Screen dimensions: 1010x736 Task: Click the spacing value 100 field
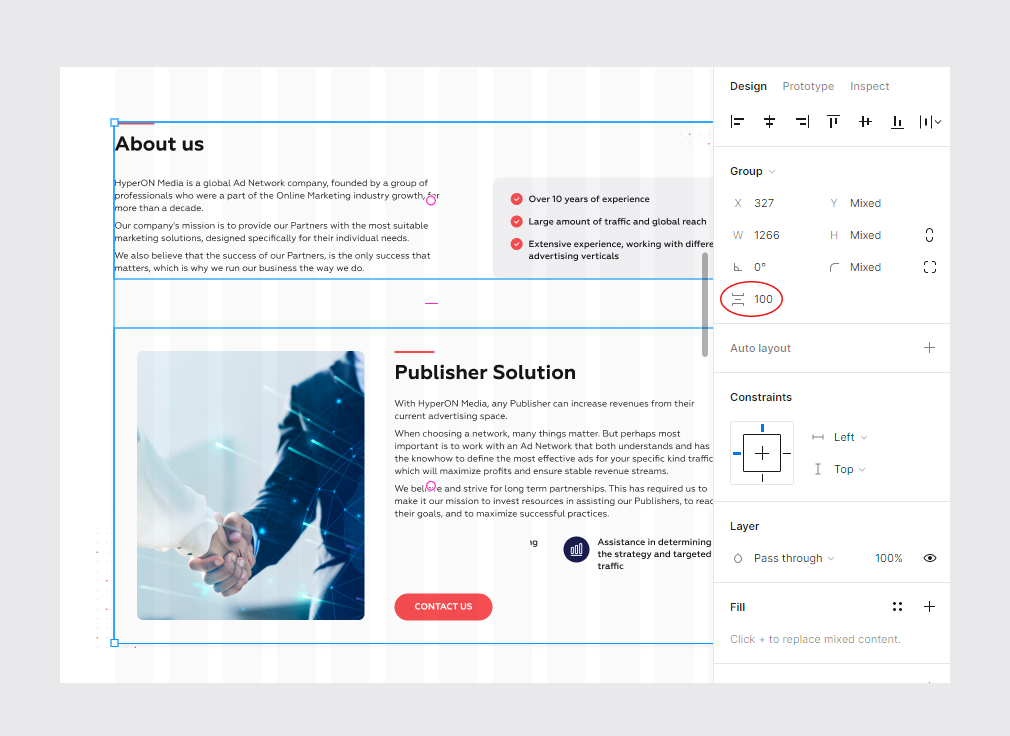pyautogui.click(x=763, y=299)
